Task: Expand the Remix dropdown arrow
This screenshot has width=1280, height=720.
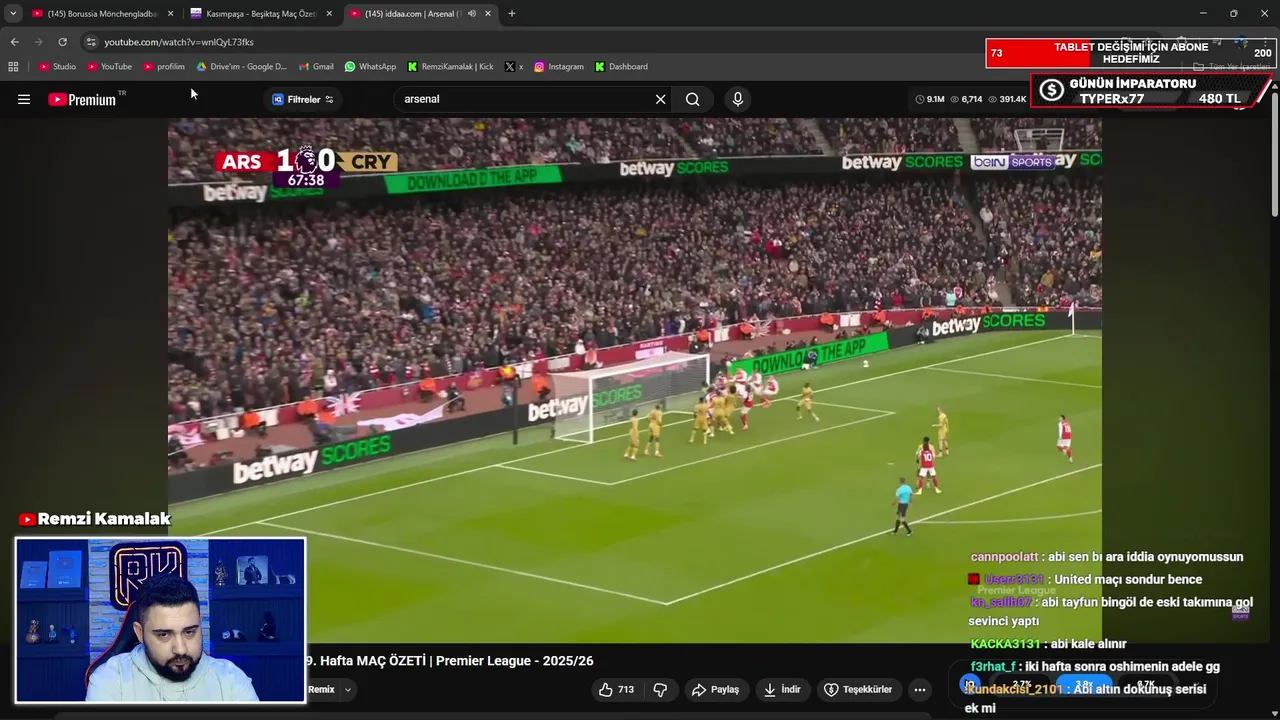Action: pos(348,689)
